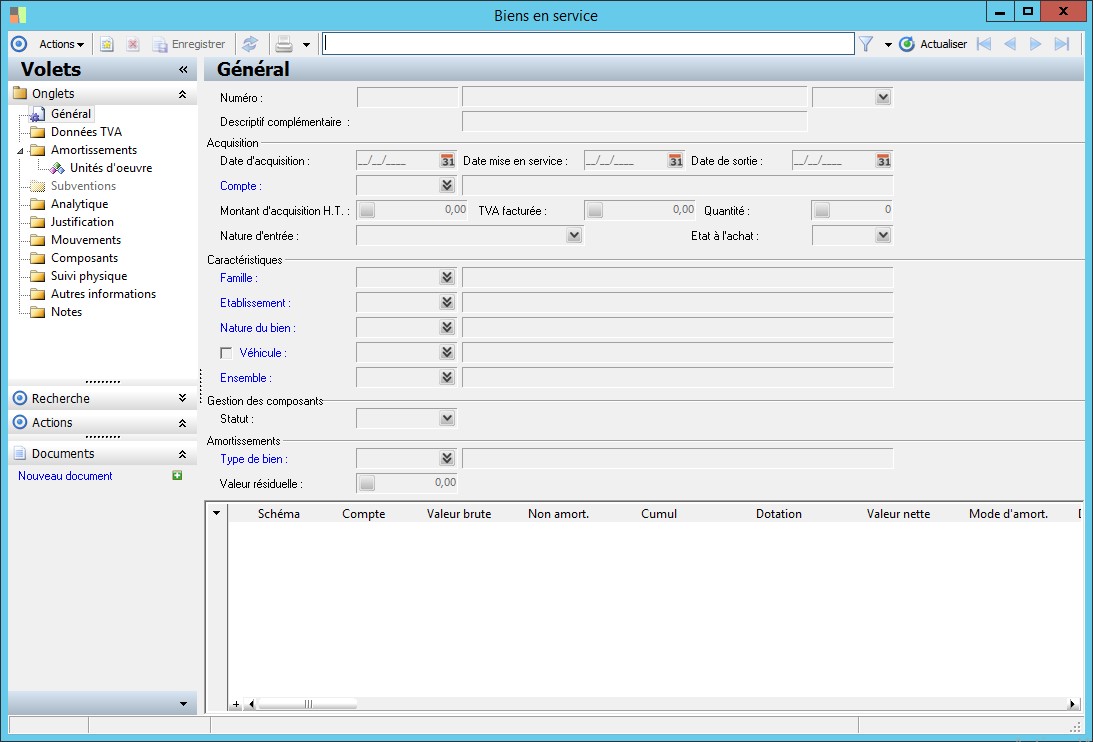Open the Nature du bien lookup dropdown
The width and height of the screenshot is (1093, 742).
tap(447, 328)
